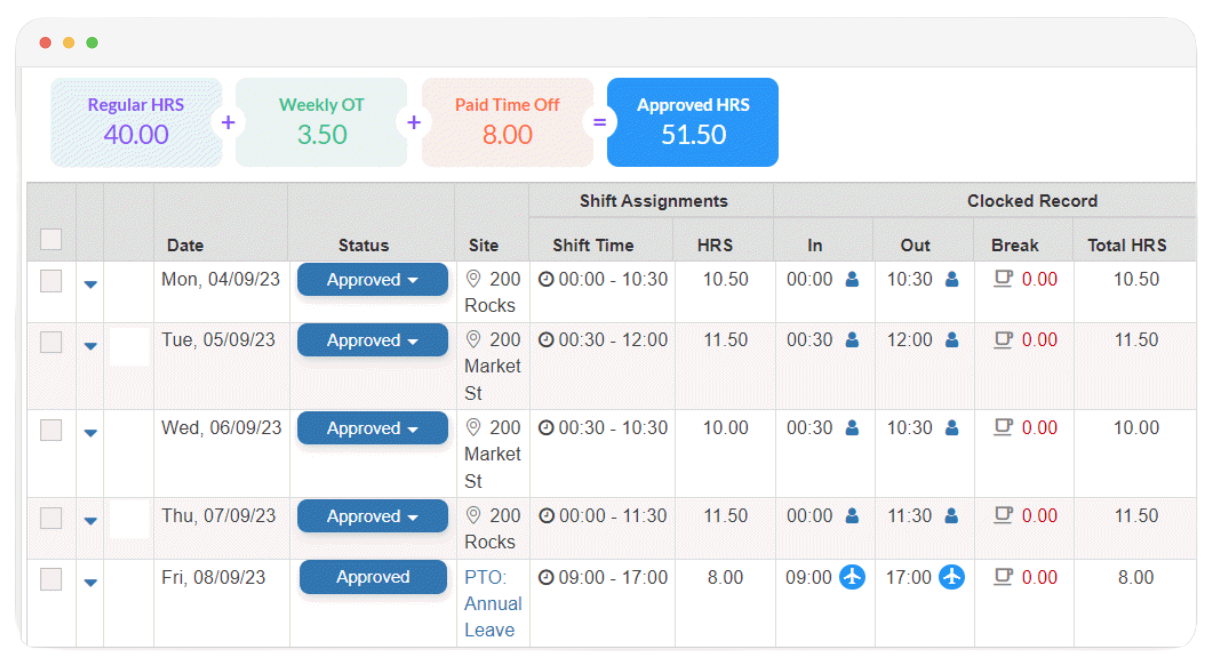
Task: Check the row checkbox for Tue, 05/09/23
Action: coord(51,342)
